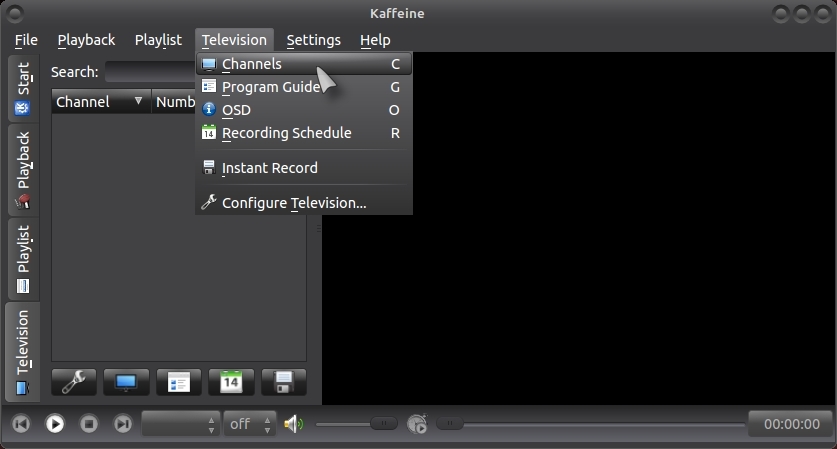The image size is (837, 449).
Task: Select OSD menu entry
Action: coord(304,110)
